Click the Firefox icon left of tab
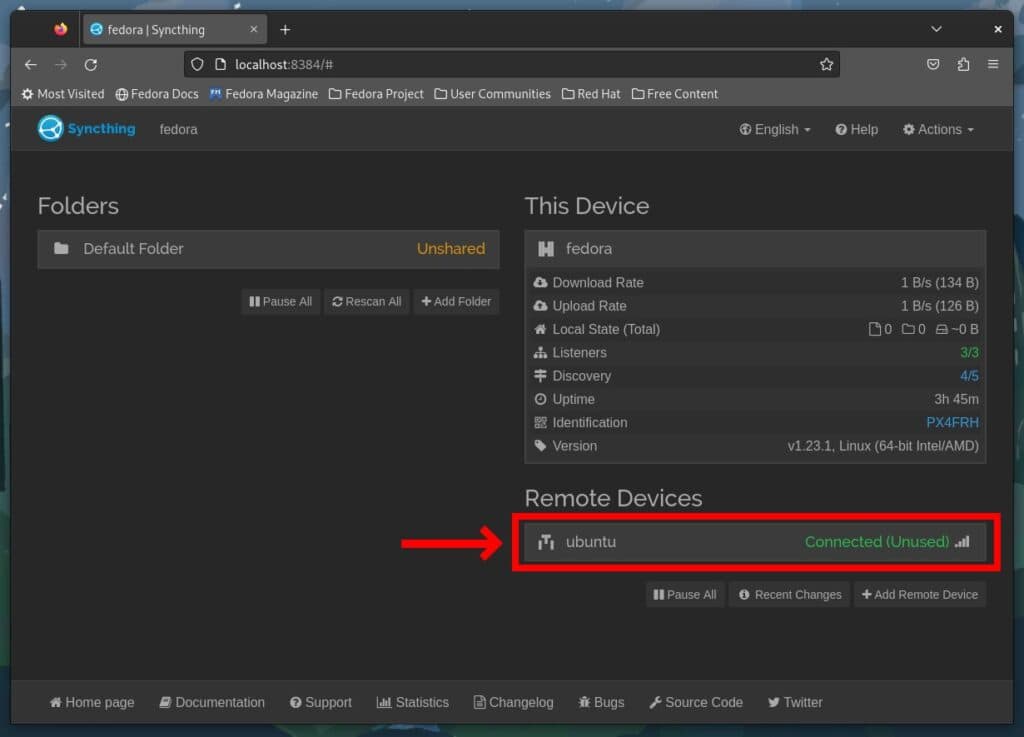The width and height of the screenshot is (1024, 737). click(61, 29)
